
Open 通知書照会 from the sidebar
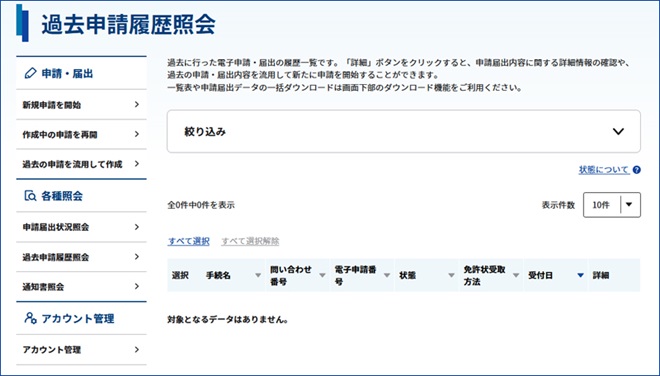point(81,286)
